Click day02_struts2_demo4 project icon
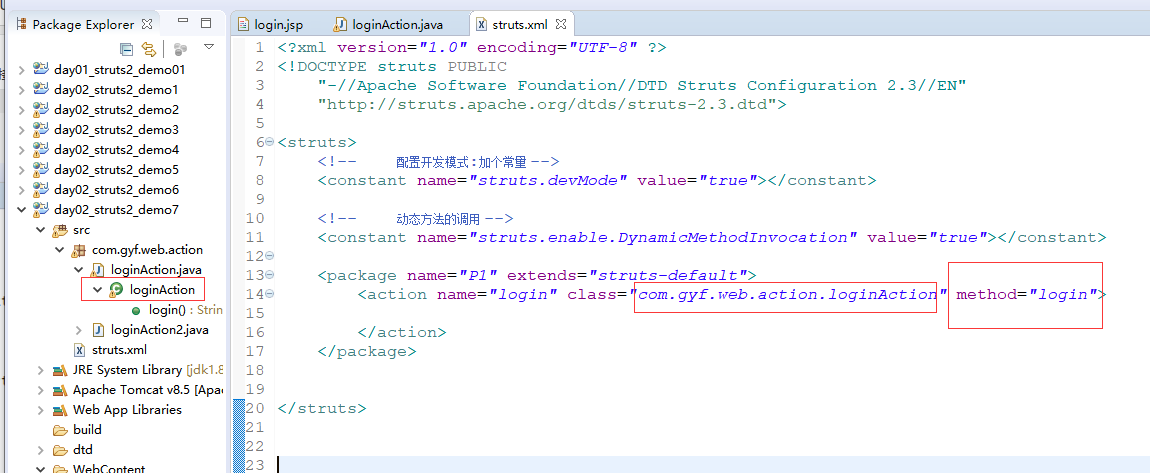 pyautogui.click(x=40, y=150)
